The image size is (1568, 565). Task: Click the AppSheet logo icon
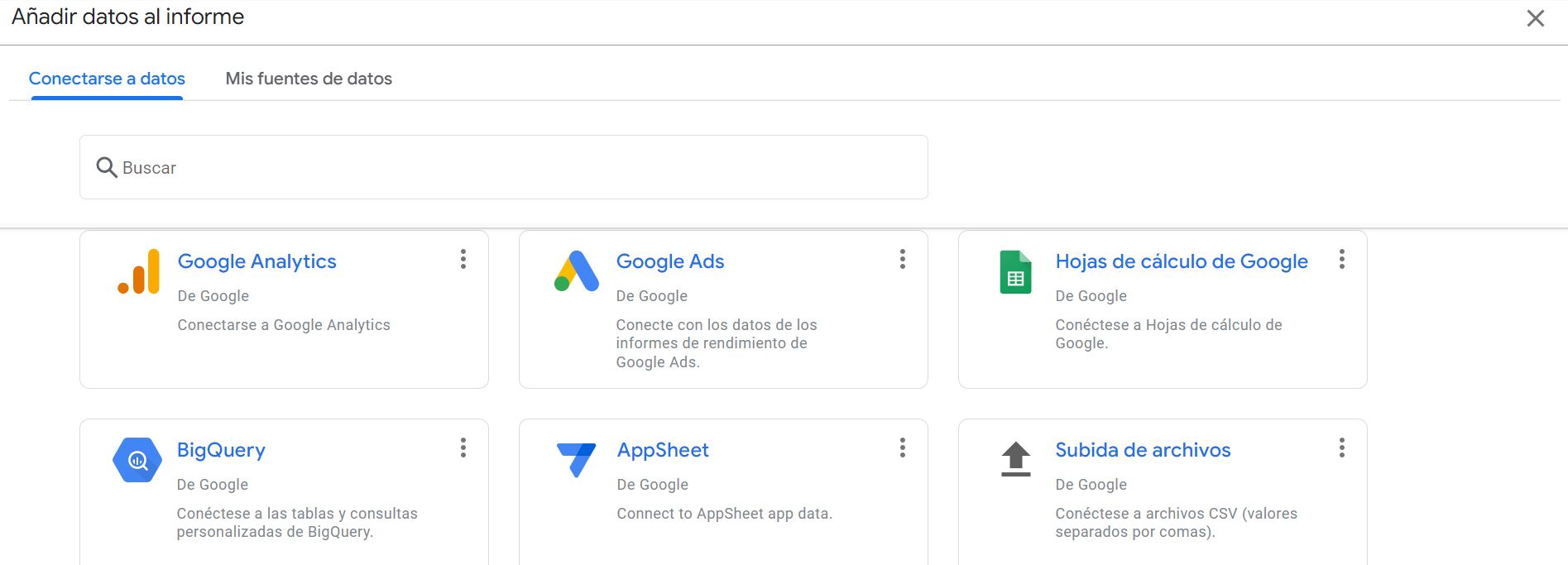coord(577,460)
